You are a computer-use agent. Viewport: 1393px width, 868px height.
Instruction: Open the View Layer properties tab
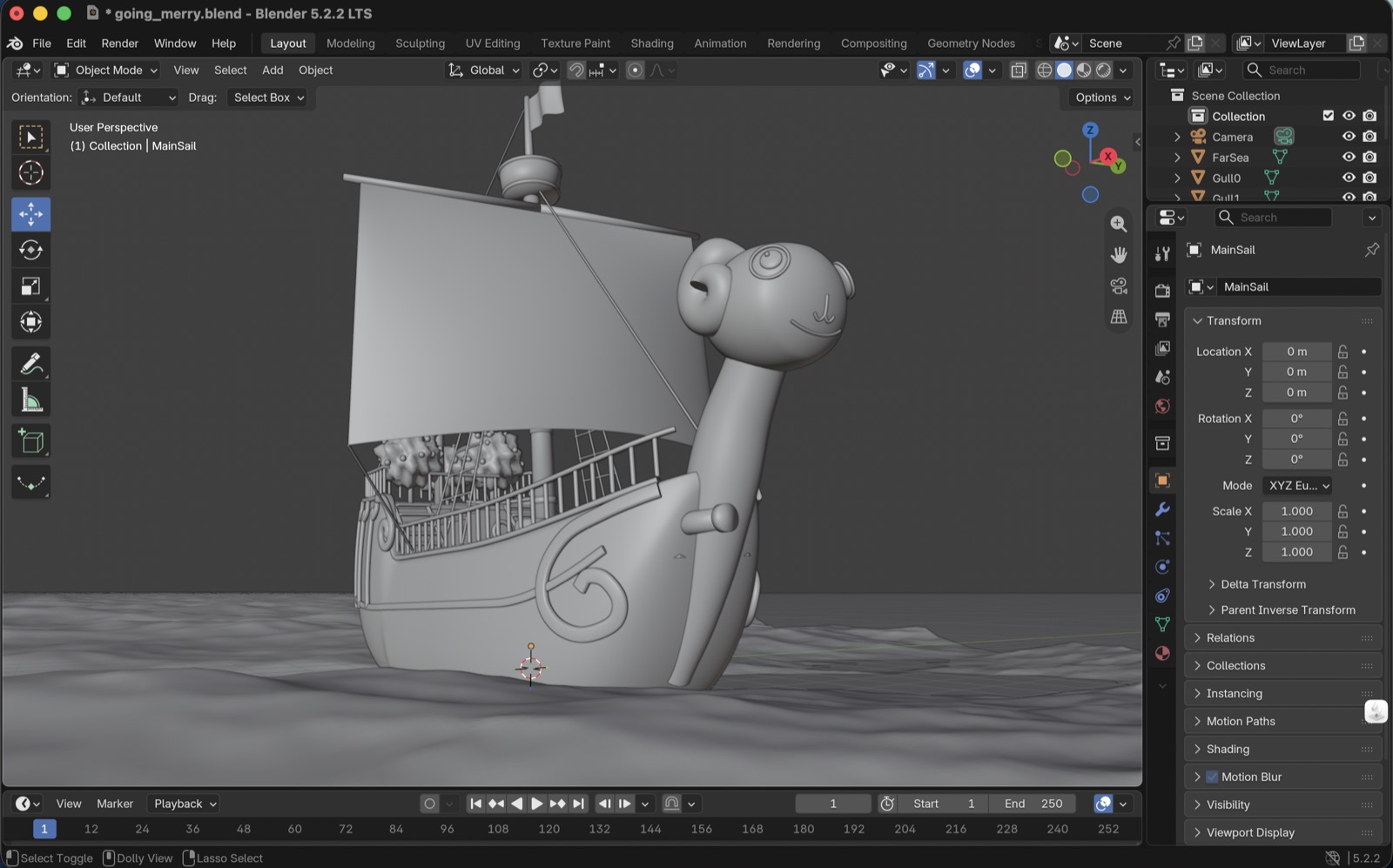(1162, 348)
